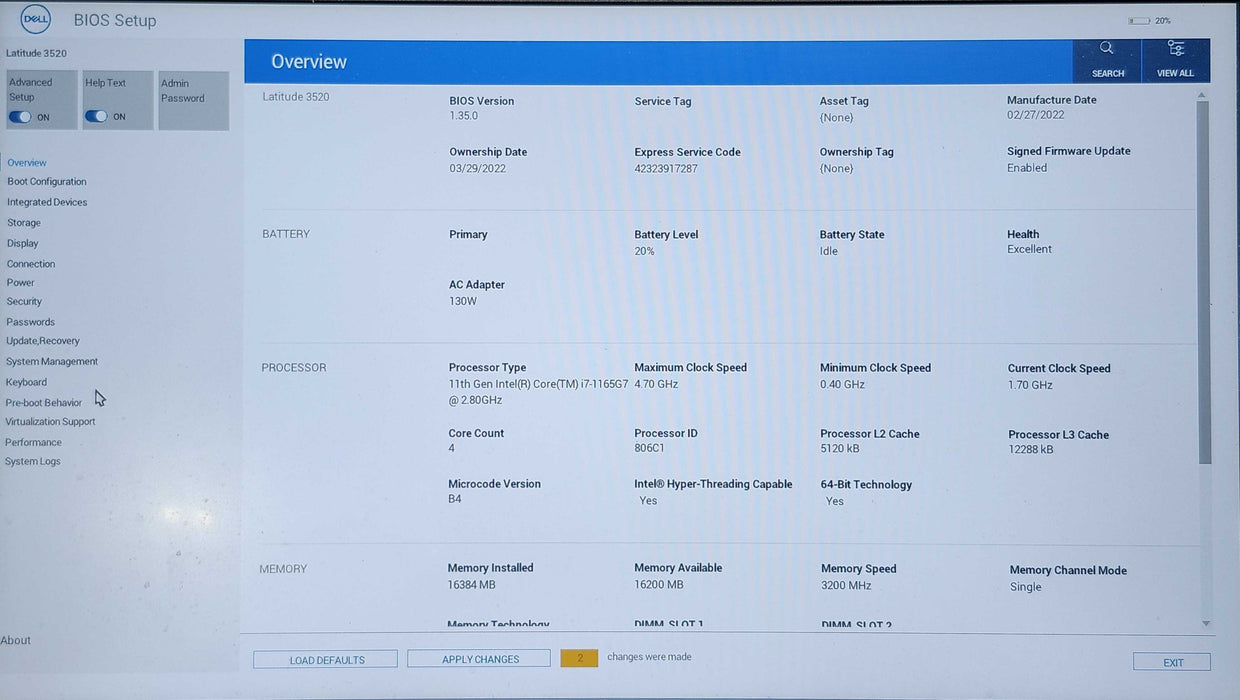This screenshot has width=1240, height=700.
Task: Click the battery status icon
Action: tap(1138, 21)
